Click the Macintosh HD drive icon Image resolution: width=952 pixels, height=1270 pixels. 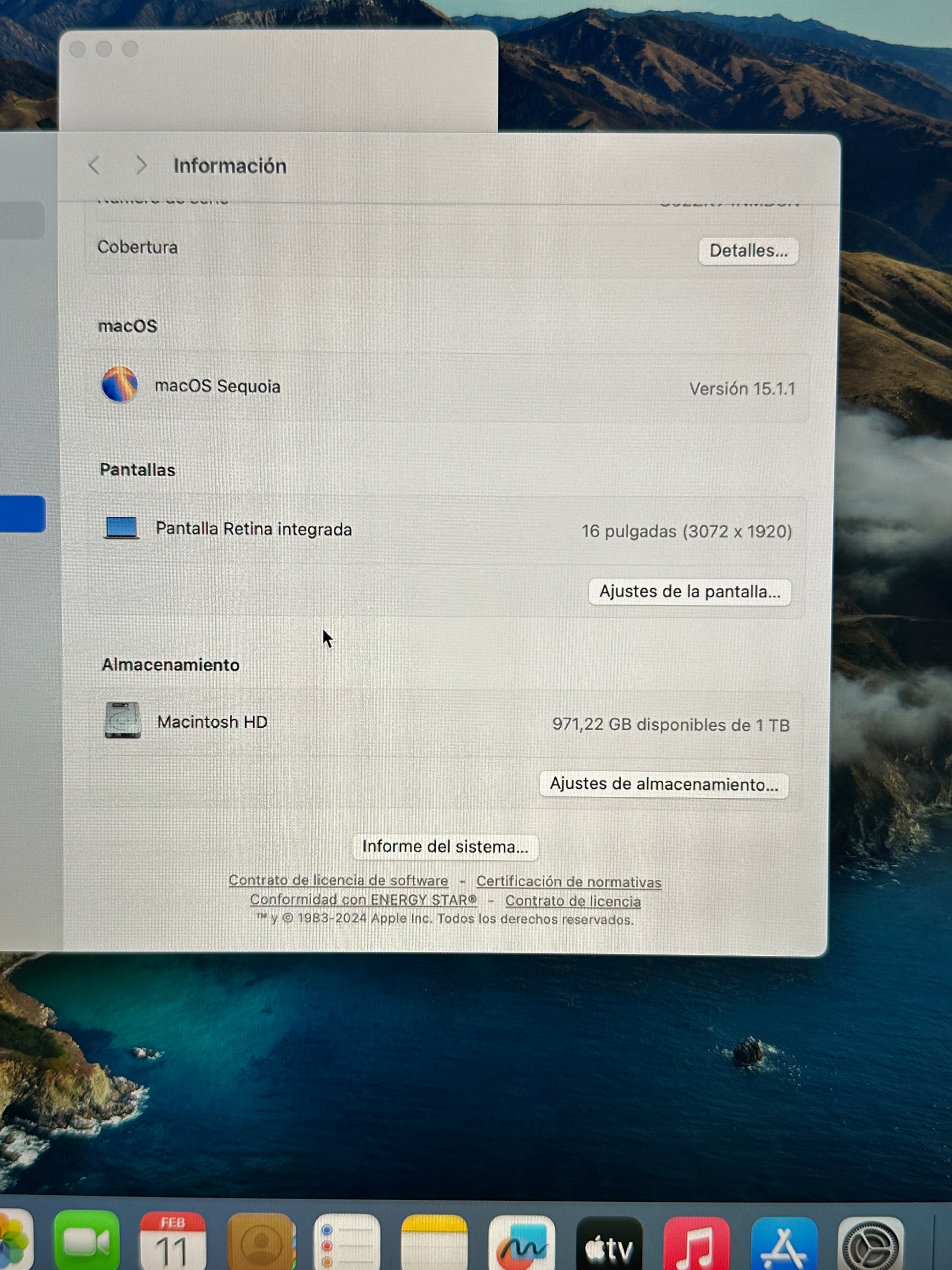coord(123,720)
